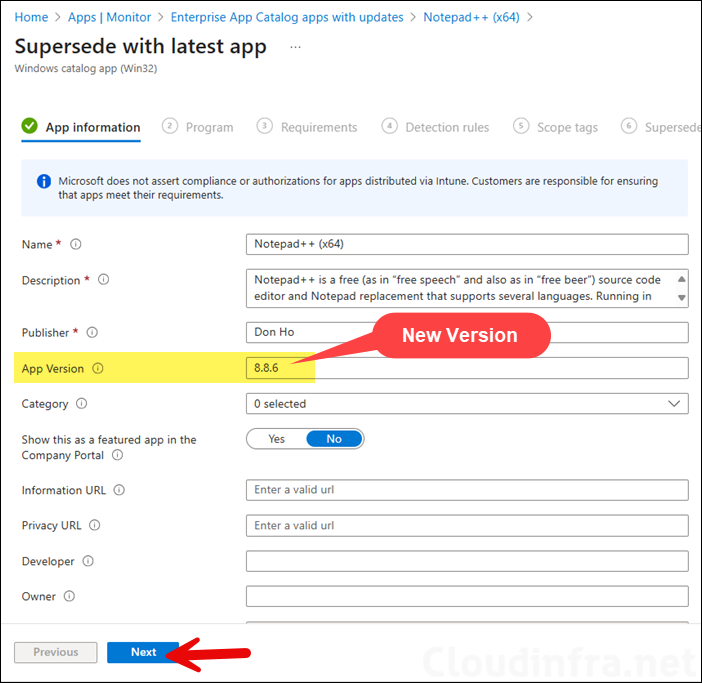
Task: Click the Developer info icon
Action: [x=88, y=562]
